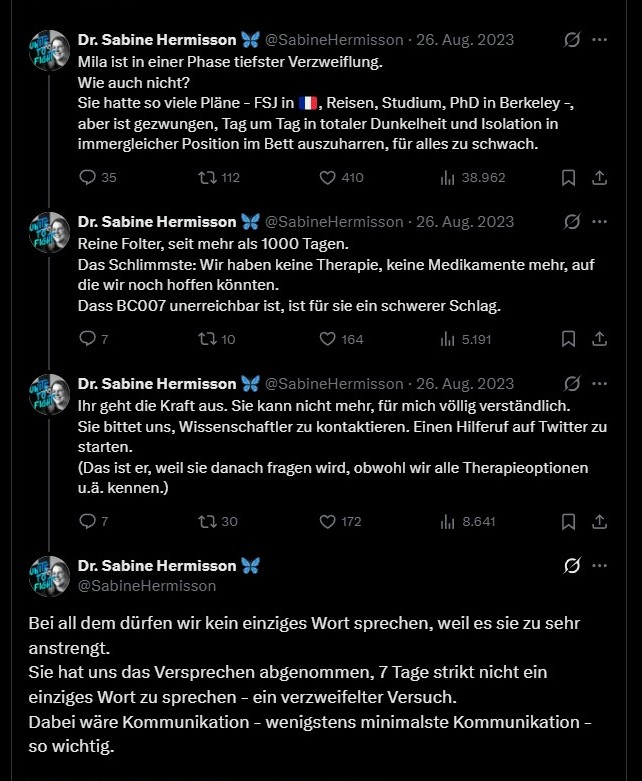Open more options on first tweet

(x=600, y=40)
